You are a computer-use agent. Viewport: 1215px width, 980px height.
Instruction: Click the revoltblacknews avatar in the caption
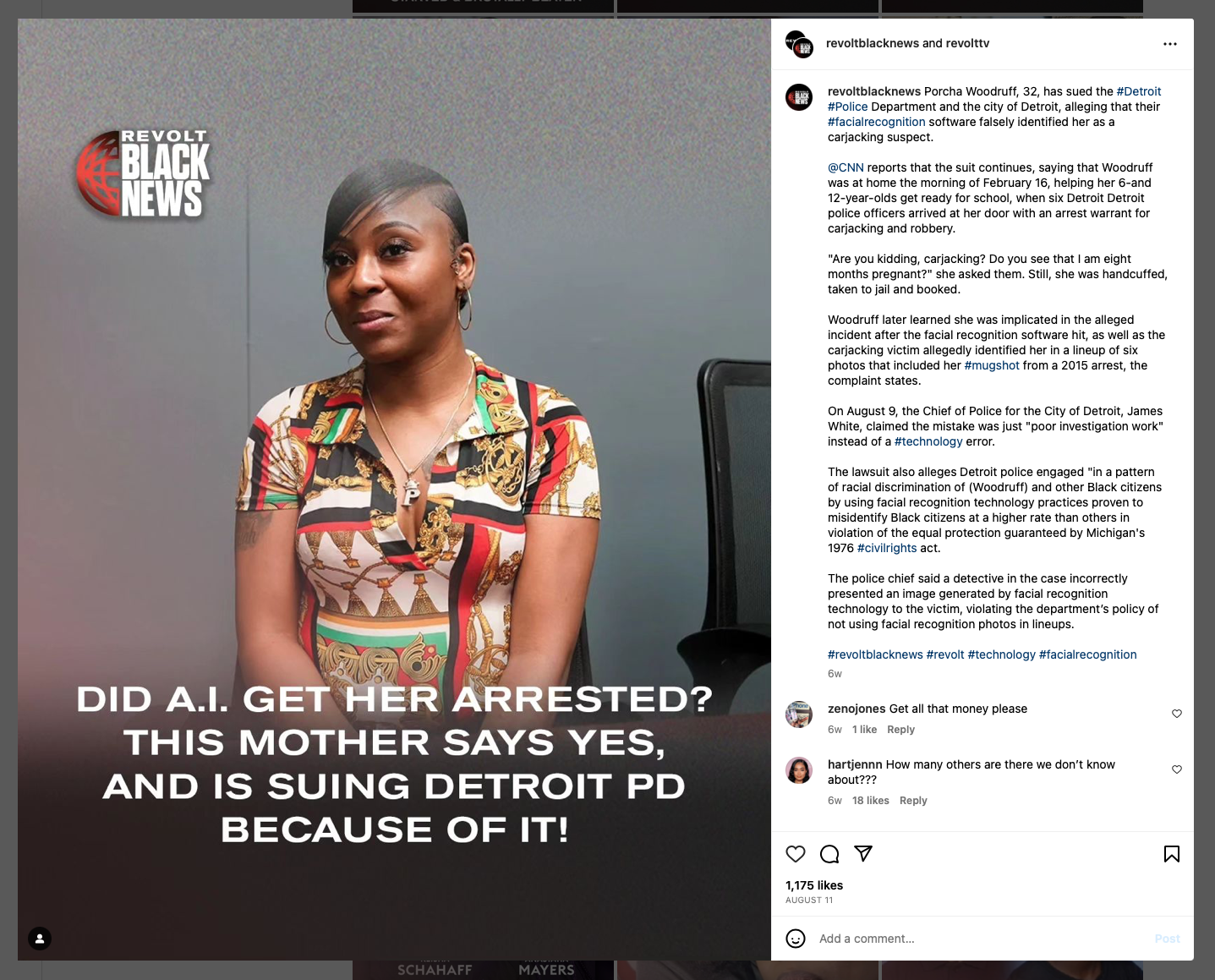coord(799,97)
